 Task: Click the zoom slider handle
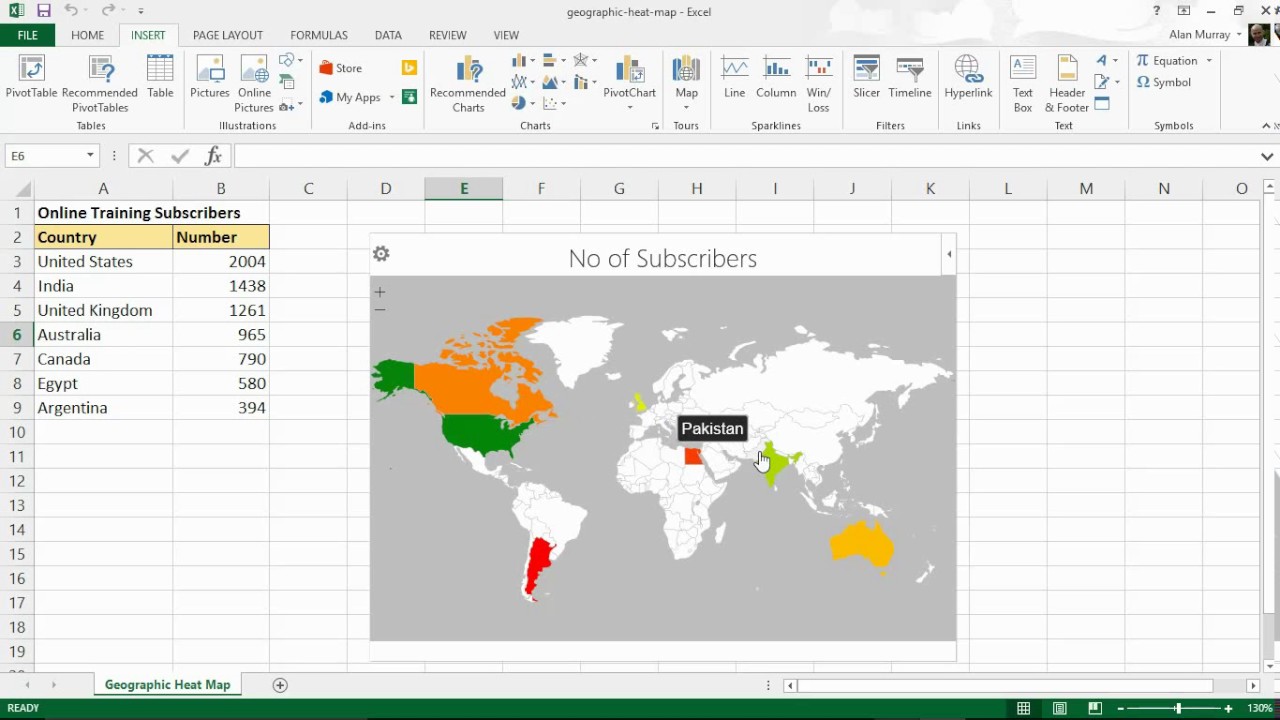pos(1177,708)
